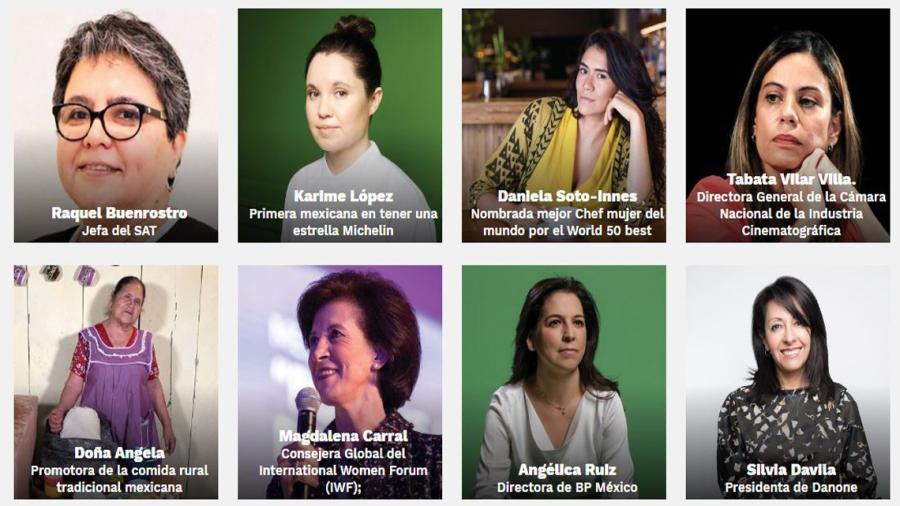Screen dimensions: 900x506
Task: Click the name Raquel Buenrostro
Action: click(x=119, y=213)
